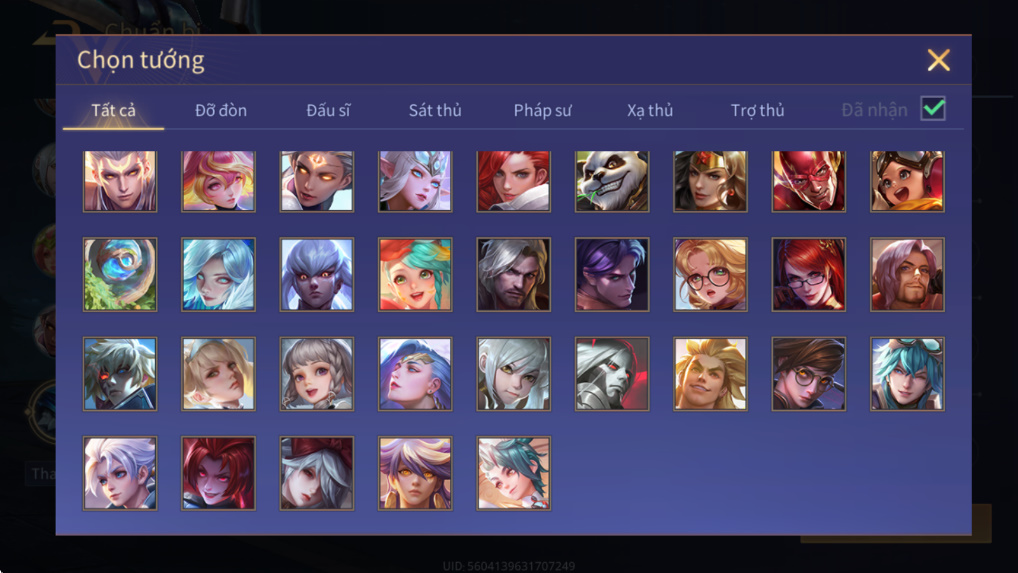Select the dark red-haired glowing-eyed hero

coord(218,473)
